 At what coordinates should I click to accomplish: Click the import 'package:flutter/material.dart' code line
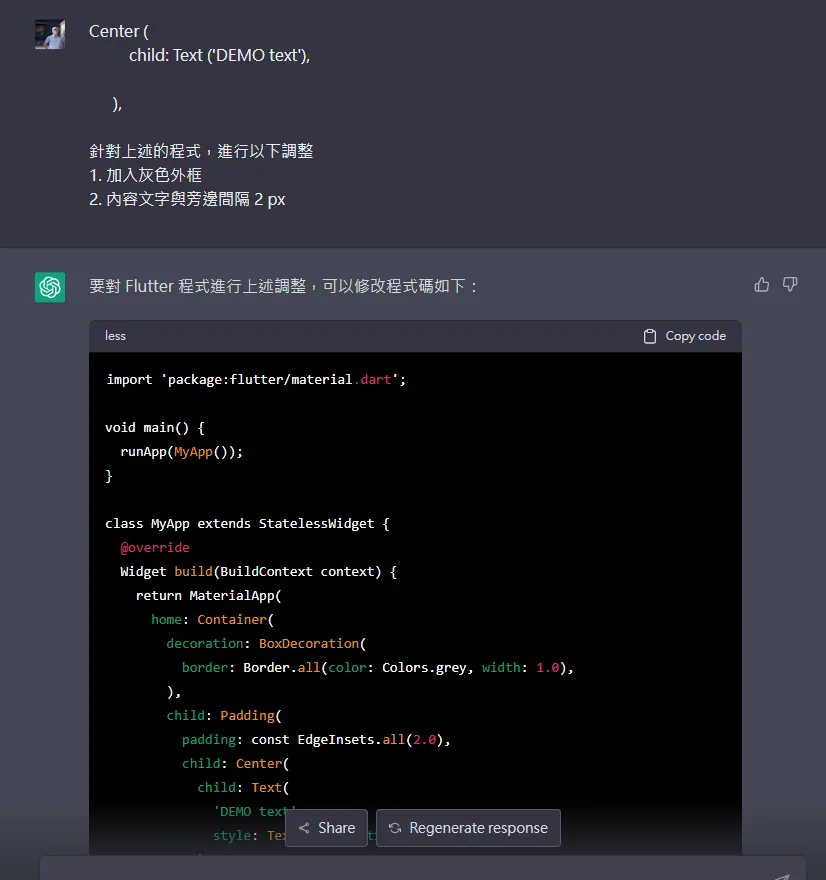pyautogui.click(x=256, y=380)
